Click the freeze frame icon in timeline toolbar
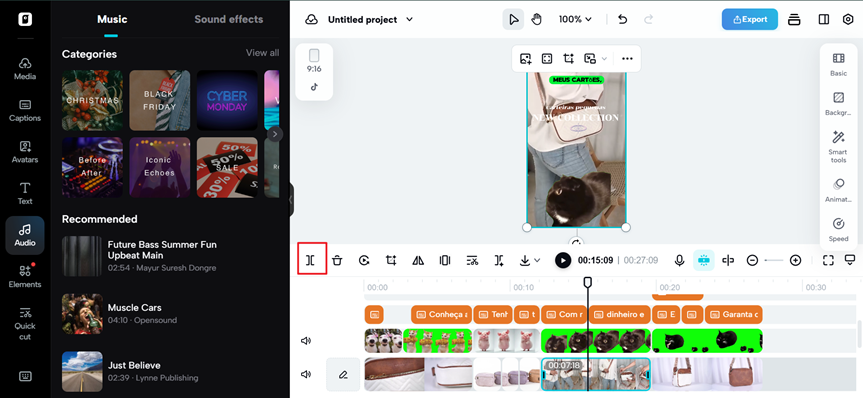 click(445, 260)
